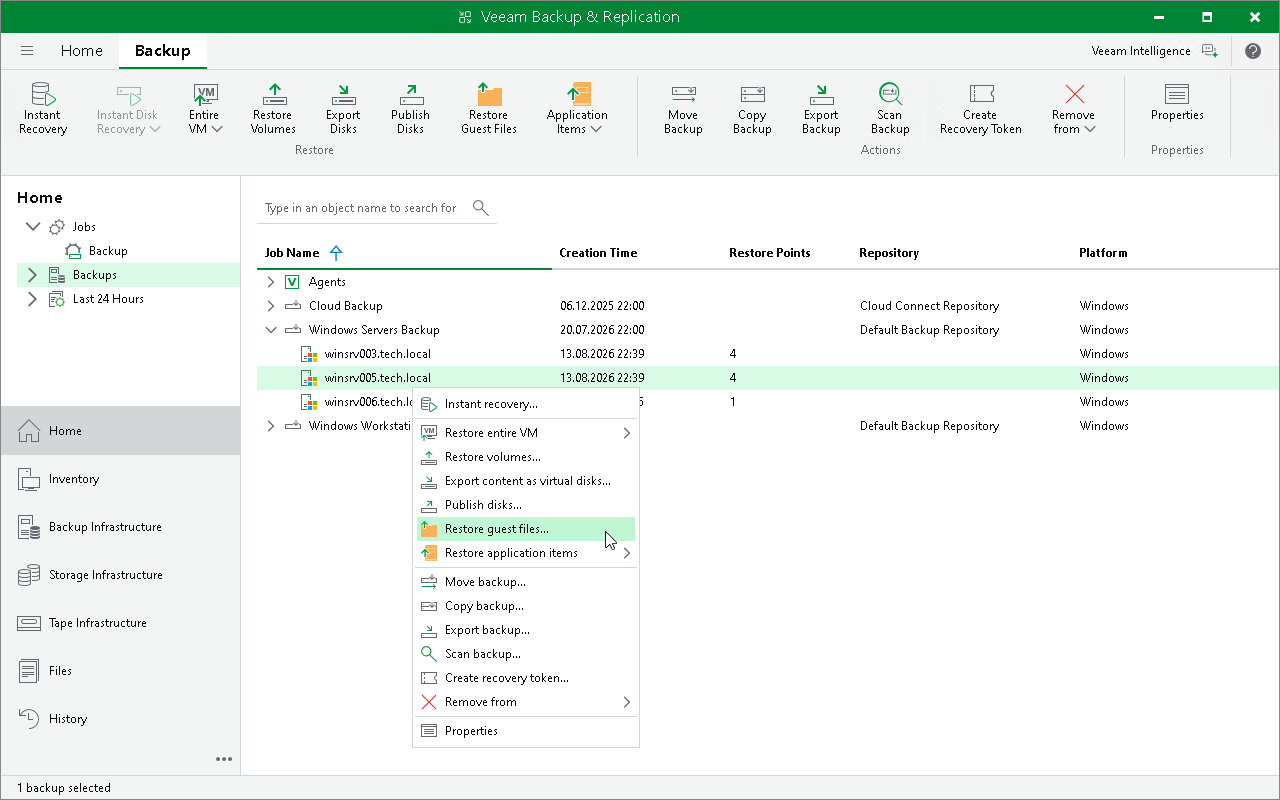The height and width of the screenshot is (800, 1280).
Task: Choose Instant recovery in context menu
Action: pos(526,404)
